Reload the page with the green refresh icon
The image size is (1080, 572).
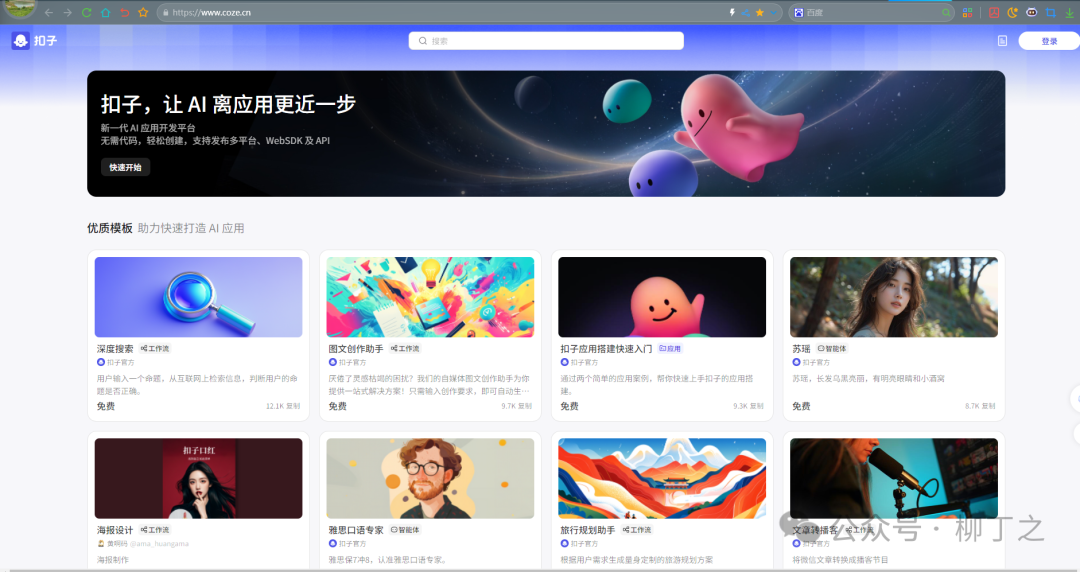click(86, 12)
